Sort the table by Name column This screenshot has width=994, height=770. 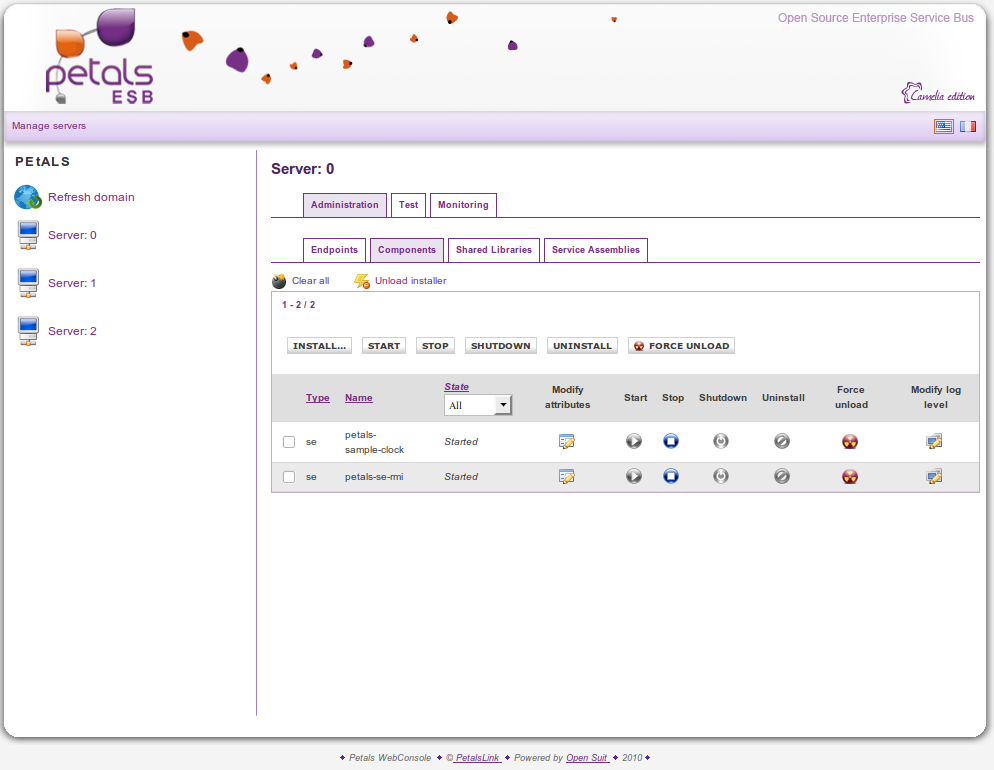coord(358,398)
